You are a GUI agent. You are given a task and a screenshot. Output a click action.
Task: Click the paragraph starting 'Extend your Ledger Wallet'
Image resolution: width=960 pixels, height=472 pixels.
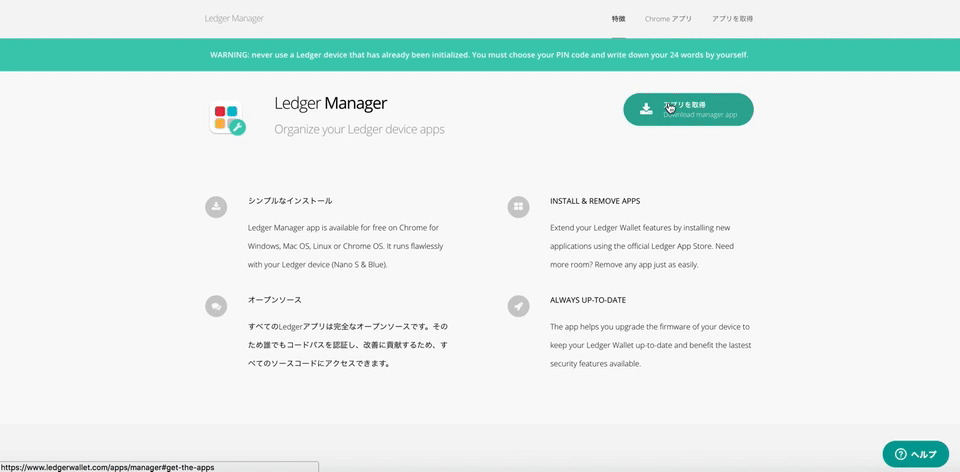pos(642,246)
